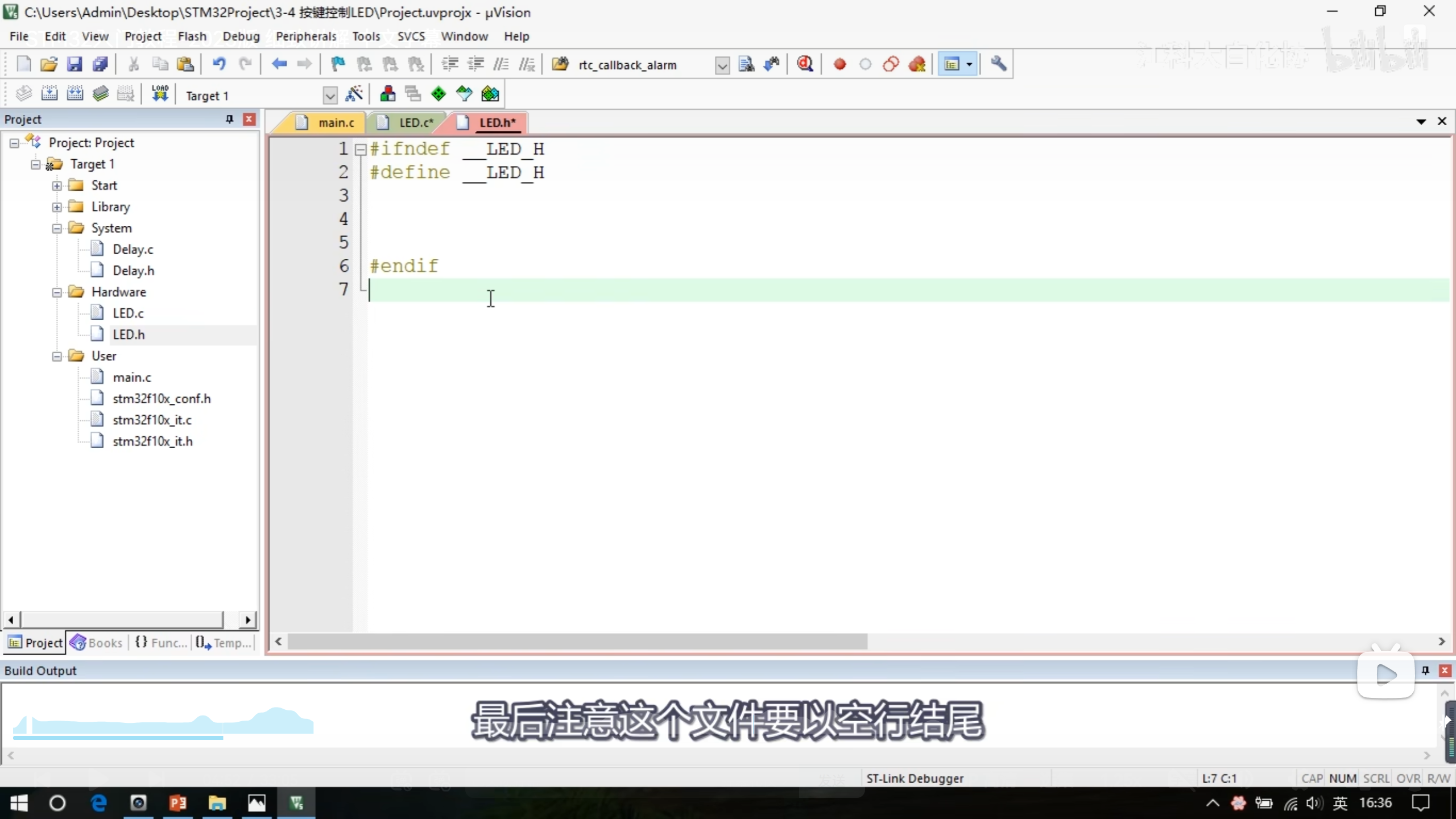Open the Target 1 dropdown
This screenshot has height=819, width=1456.
[x=329, y=96]
